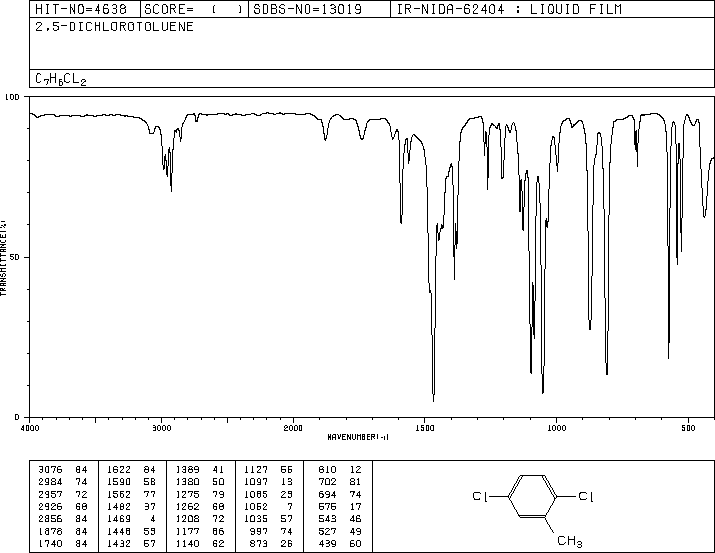Pick the 1208 wavenumber in the peak list

(187, 519)
